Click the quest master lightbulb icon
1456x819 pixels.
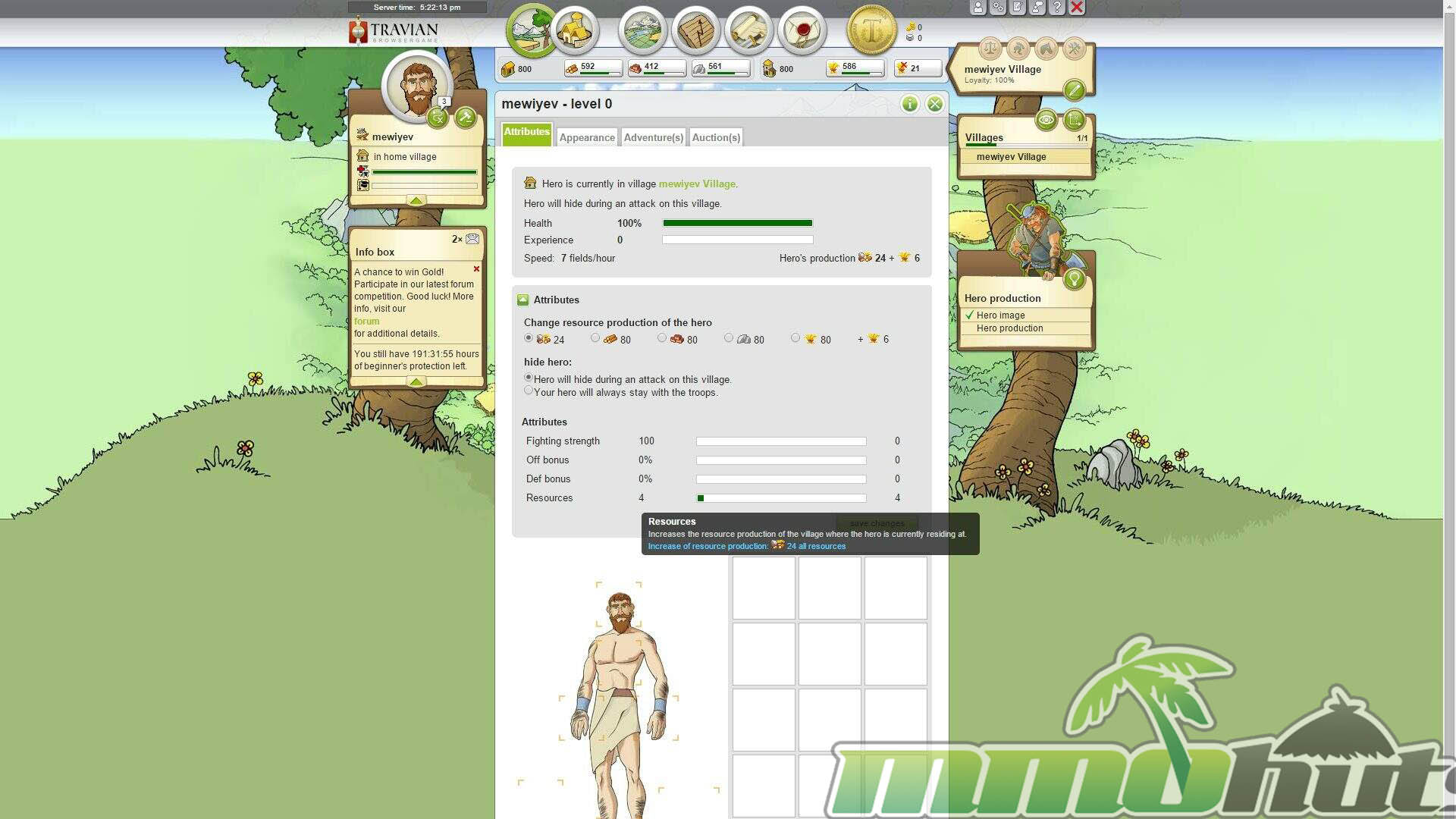(x=1074, y=279)
